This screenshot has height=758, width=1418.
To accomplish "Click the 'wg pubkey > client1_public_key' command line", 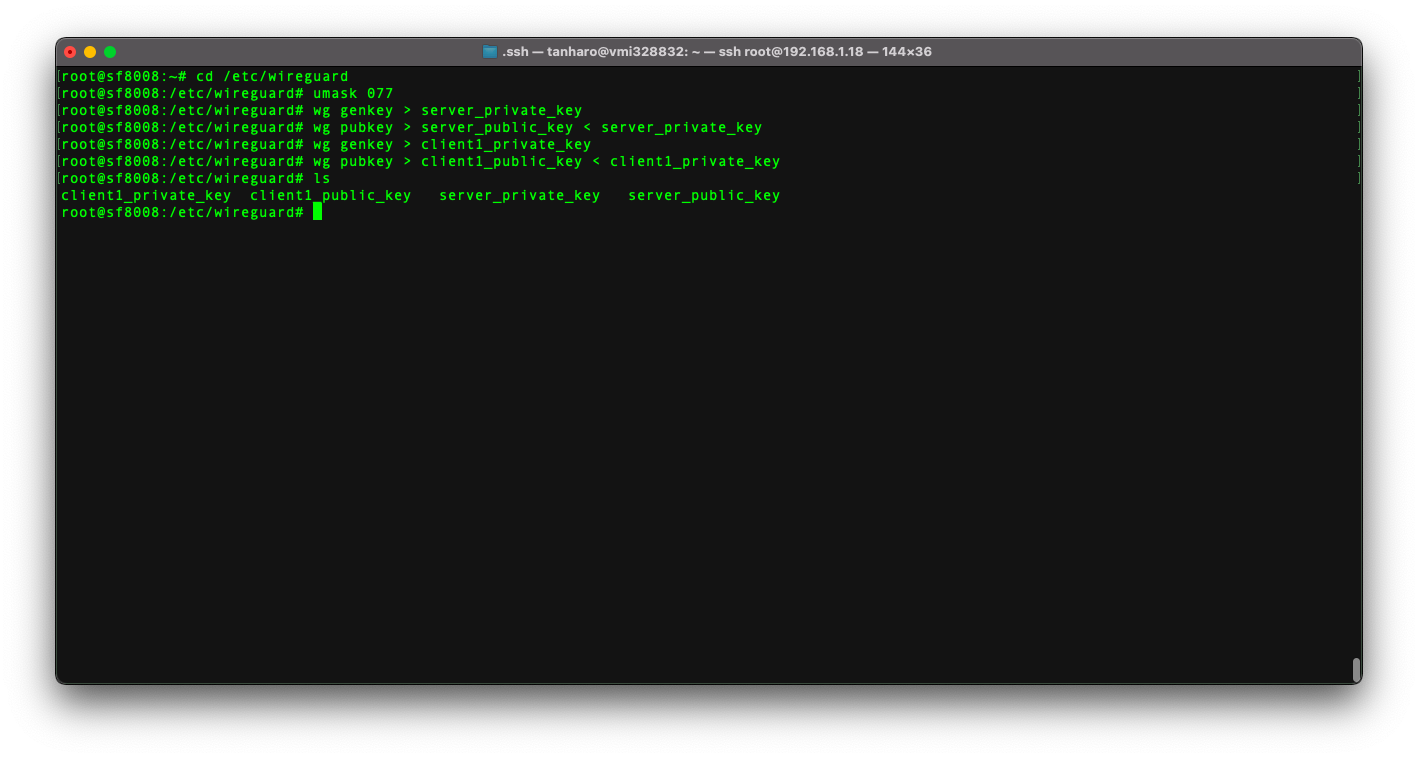I will pos(545,161).
